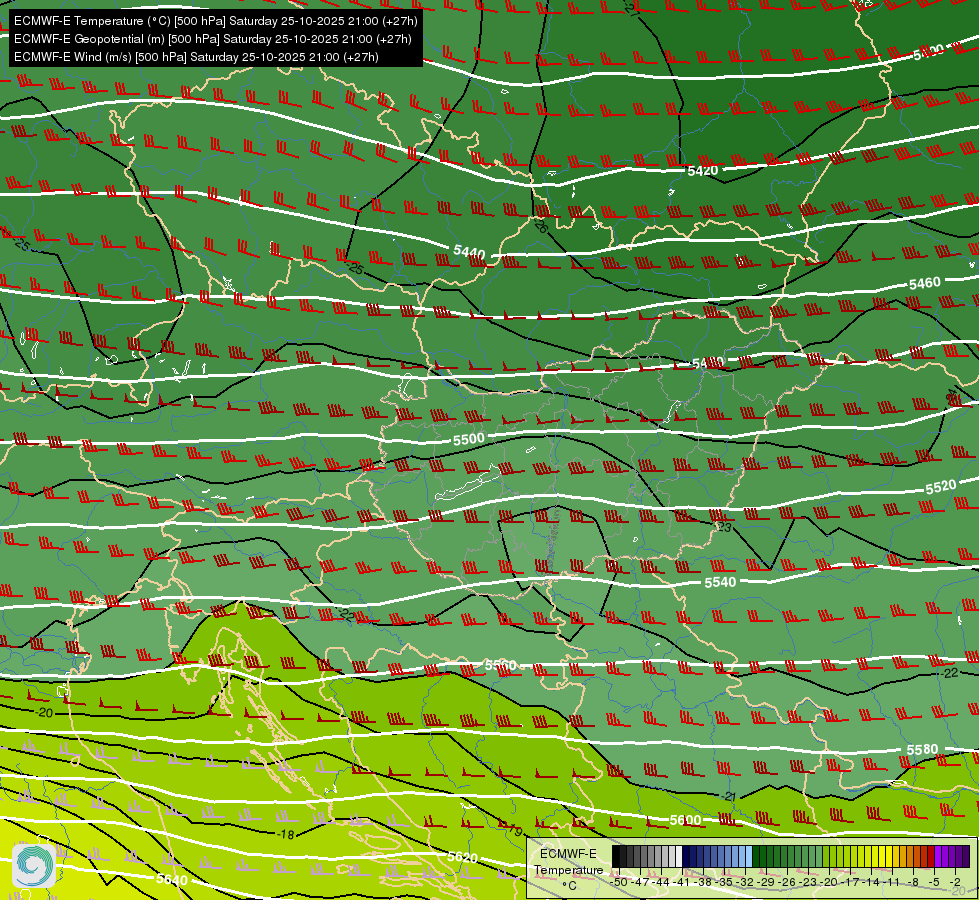Click the -8 value in the color legend

(915, 882)
